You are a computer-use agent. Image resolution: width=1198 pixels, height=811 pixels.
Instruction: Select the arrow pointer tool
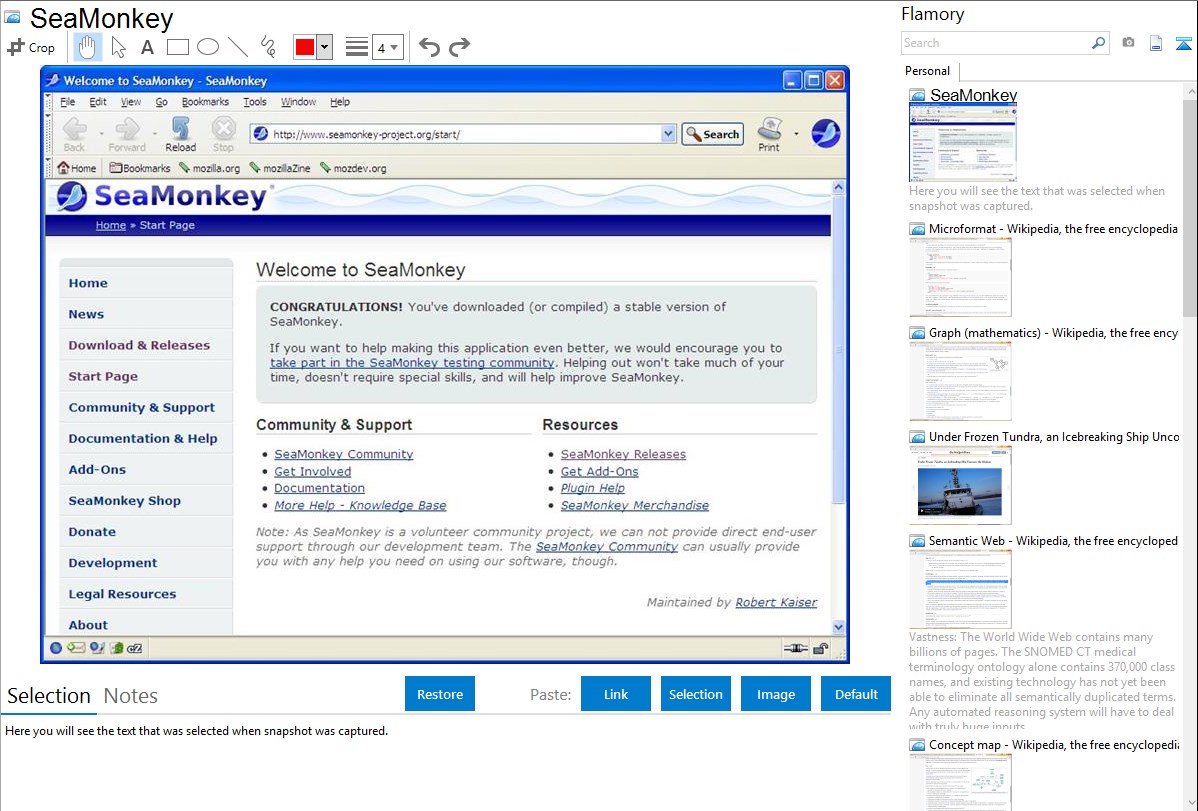click(118, 47)
